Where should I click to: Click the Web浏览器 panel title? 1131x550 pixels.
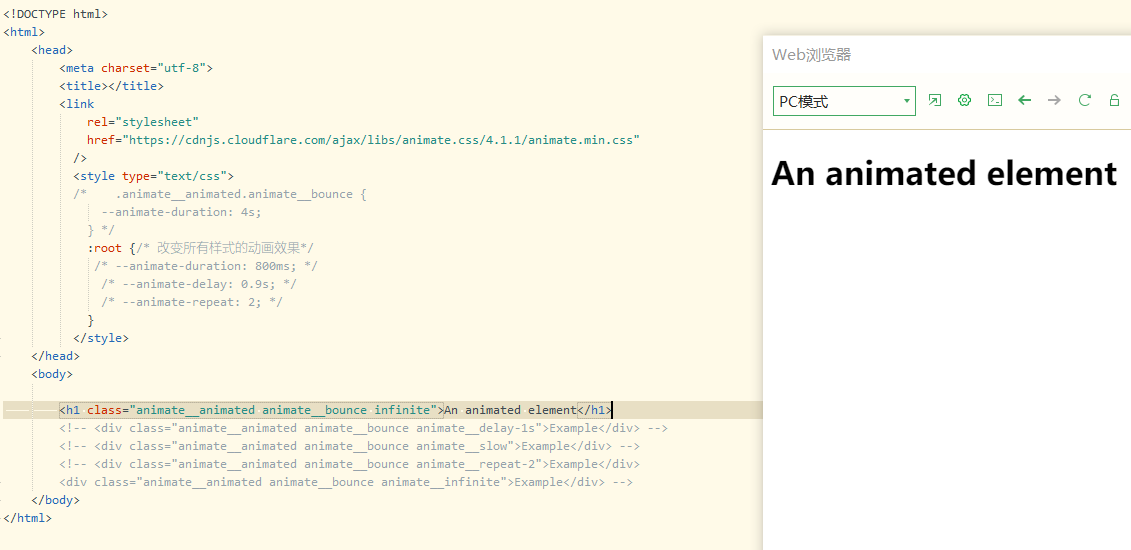811,55
